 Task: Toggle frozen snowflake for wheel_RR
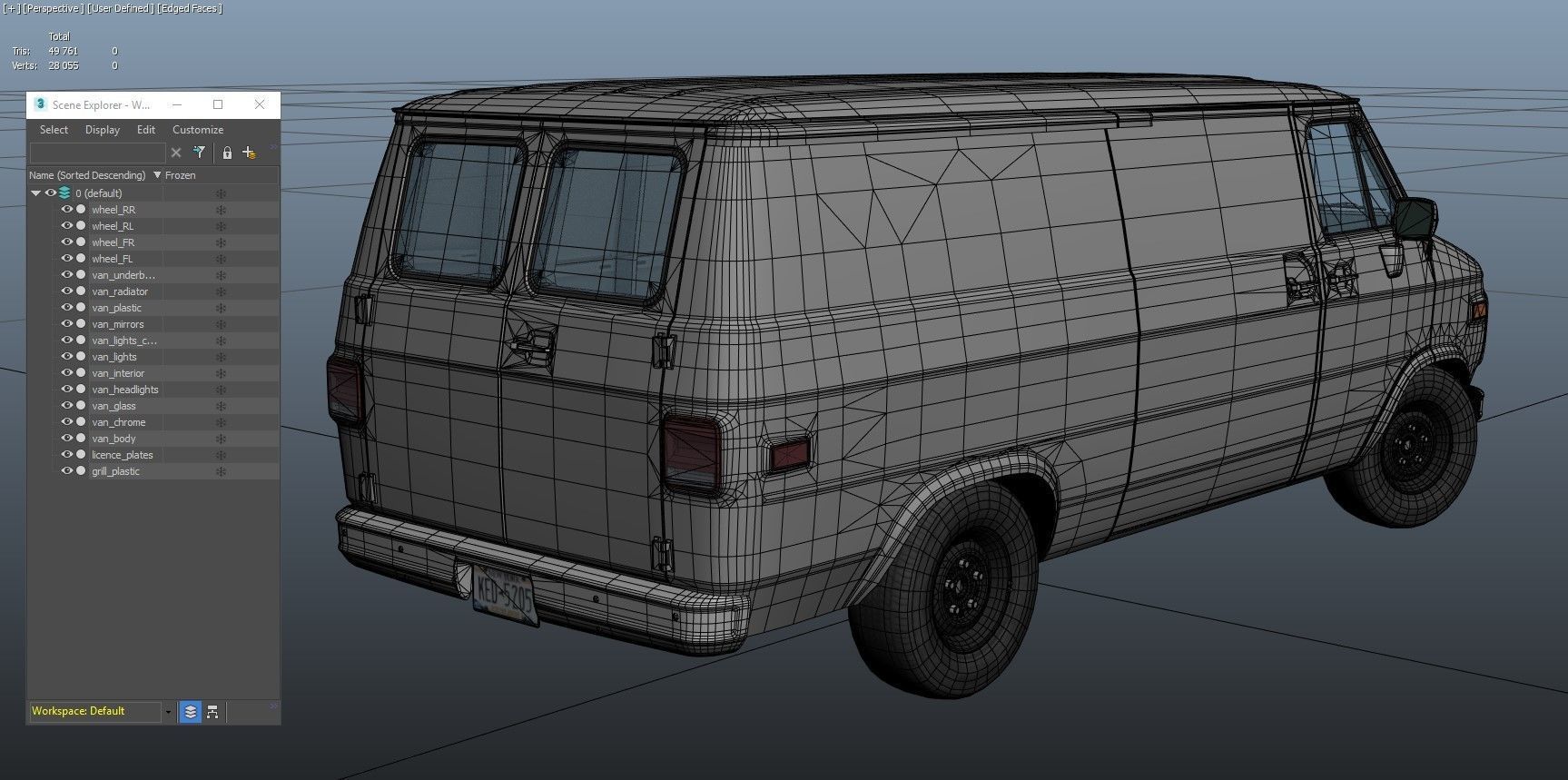pyautogui.click(x=220, y=210)
